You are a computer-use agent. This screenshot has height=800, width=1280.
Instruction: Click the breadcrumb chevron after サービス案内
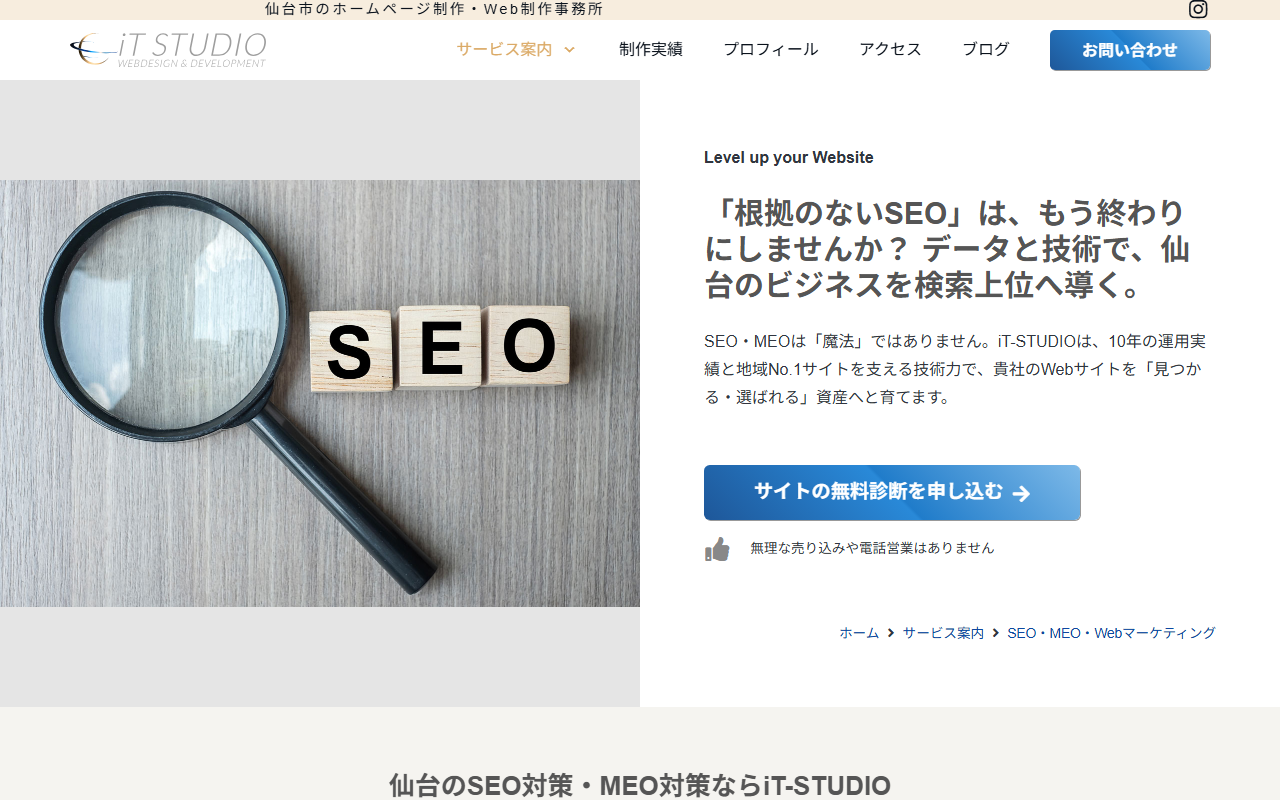[996, 633]
